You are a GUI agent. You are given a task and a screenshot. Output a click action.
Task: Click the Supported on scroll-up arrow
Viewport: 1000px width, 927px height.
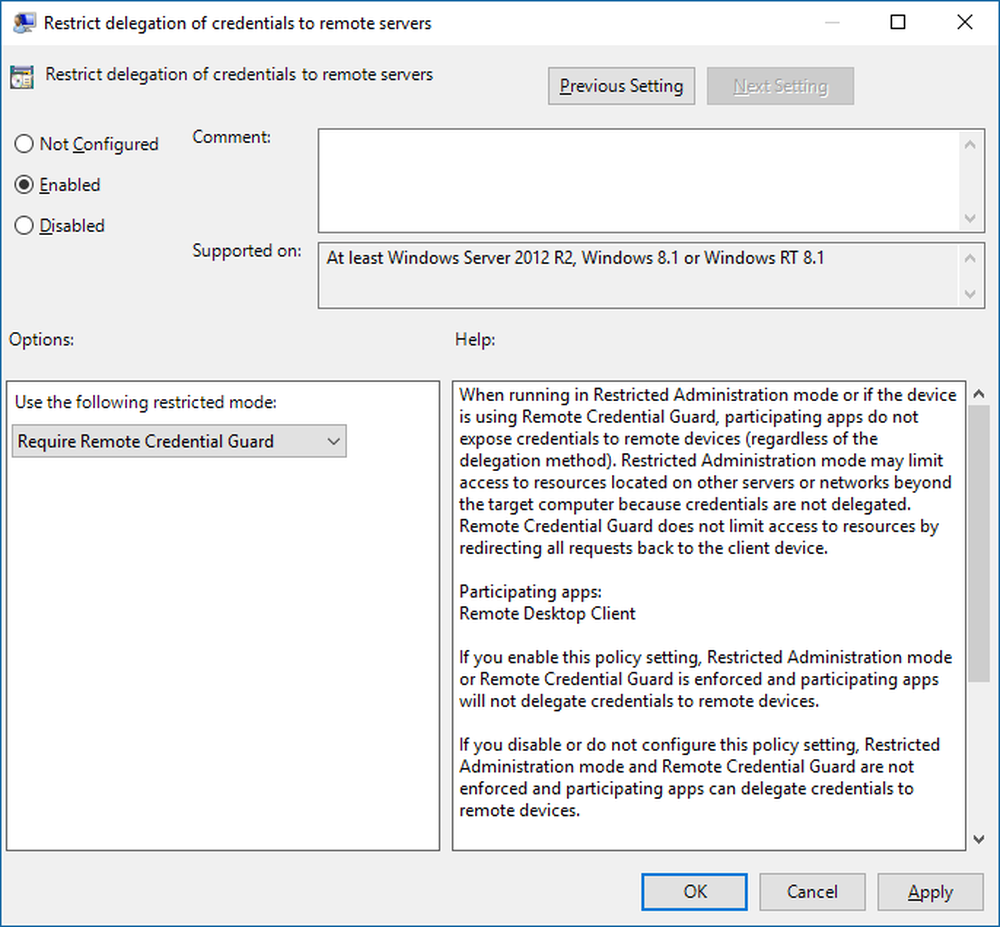[969, 258]
